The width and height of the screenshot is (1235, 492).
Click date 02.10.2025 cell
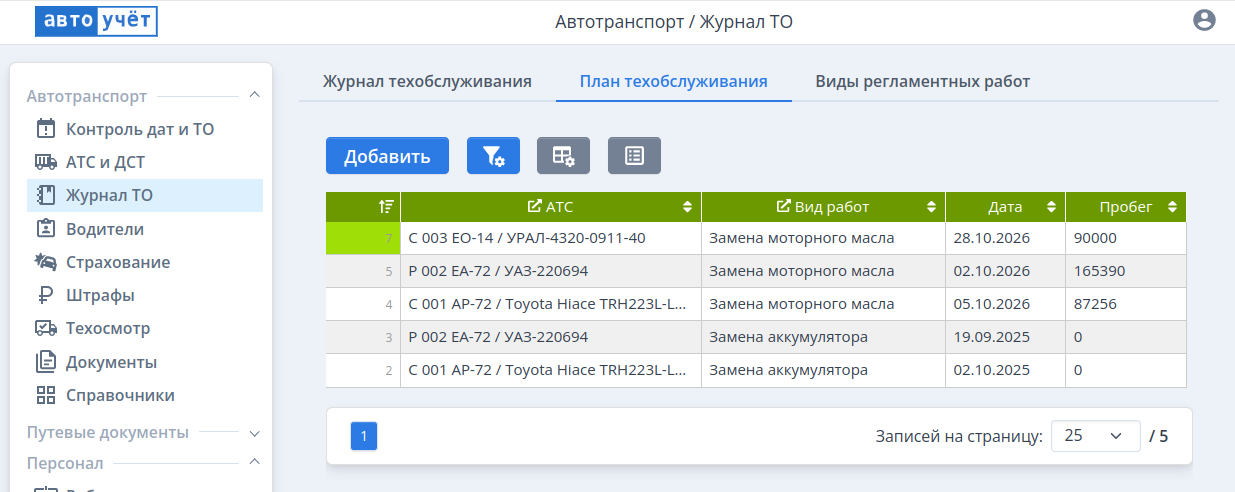click(1005, 370)
